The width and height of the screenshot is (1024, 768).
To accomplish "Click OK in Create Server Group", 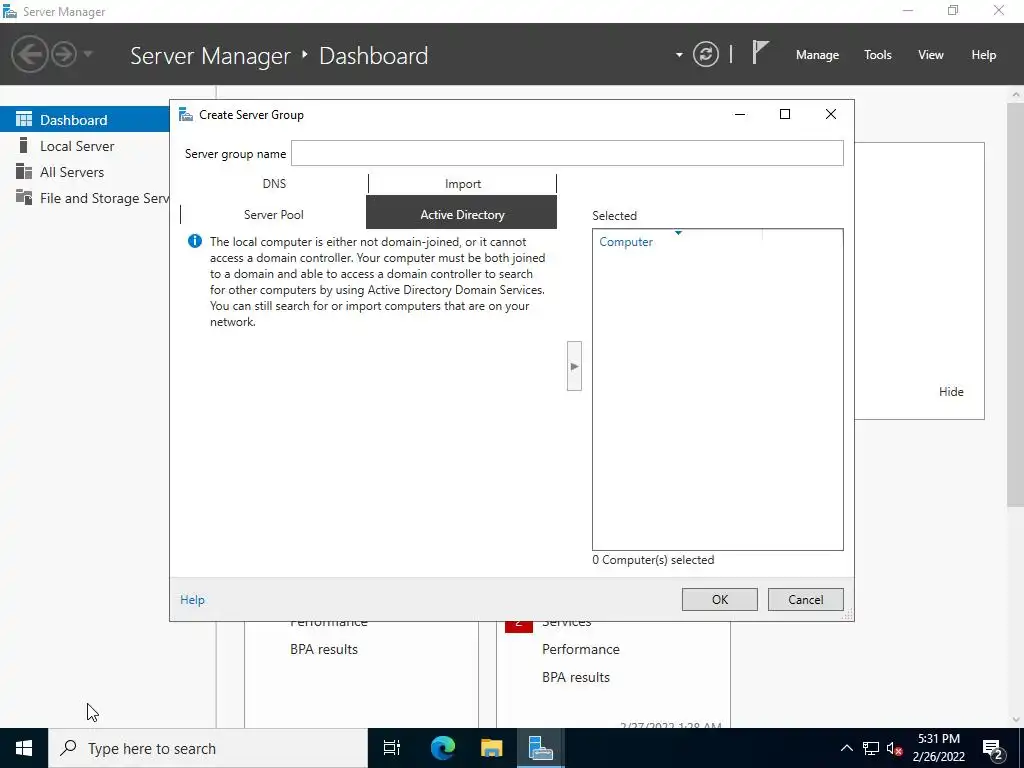I will (720, 600).
